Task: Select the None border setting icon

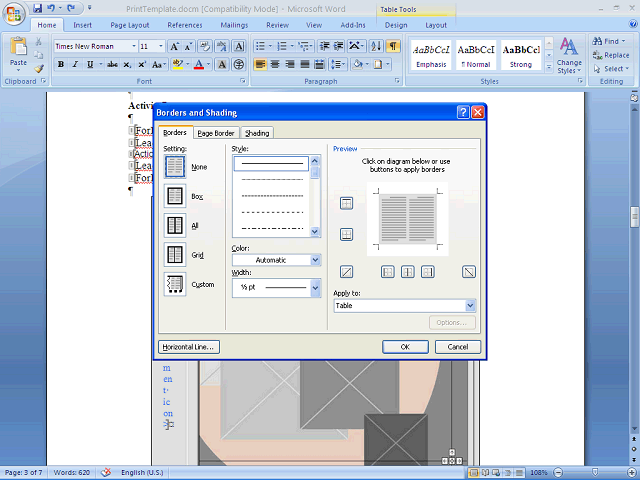Action: (x=175, y=167)
